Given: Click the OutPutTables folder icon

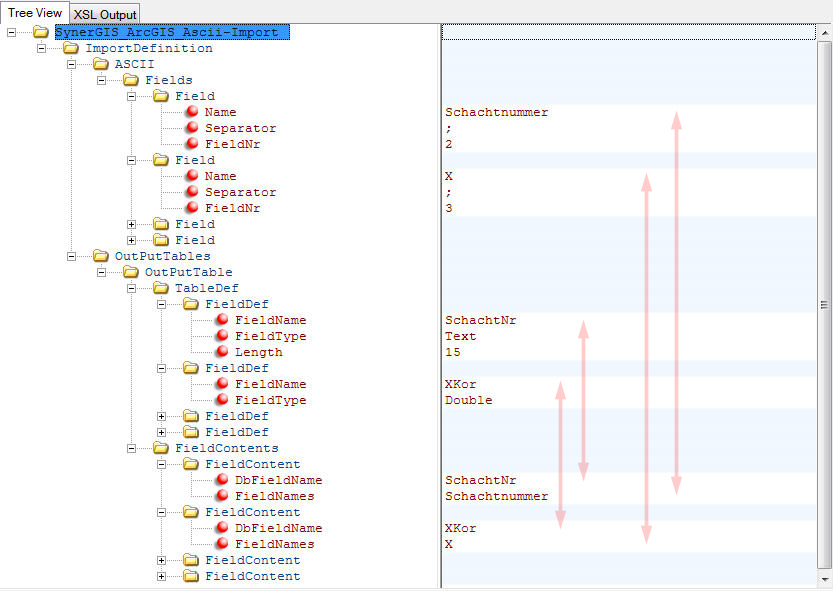Looking at the screenshot, I should (x=100, y=256).
